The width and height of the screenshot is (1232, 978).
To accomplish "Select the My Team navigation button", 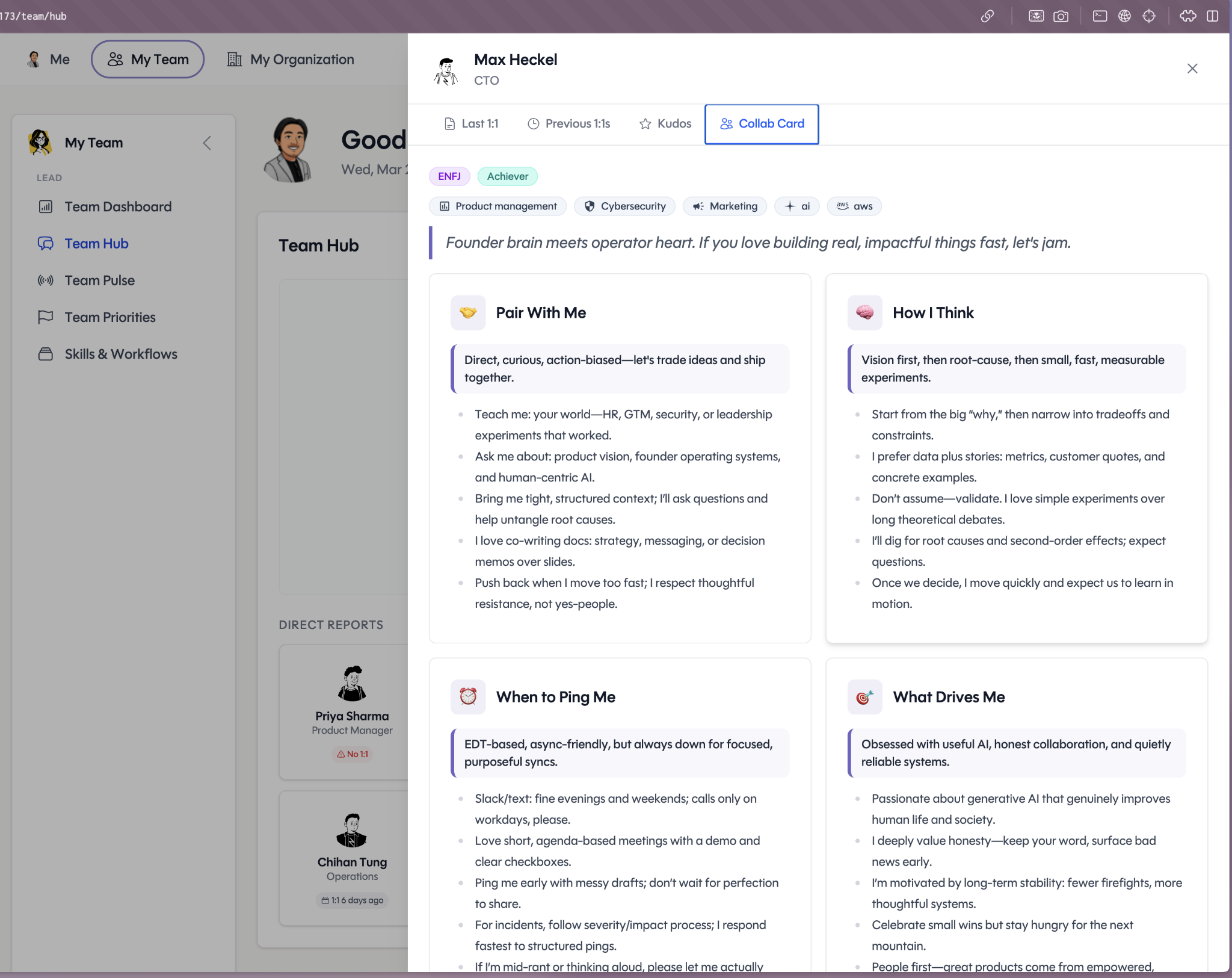I will click(x=148, y=60).
